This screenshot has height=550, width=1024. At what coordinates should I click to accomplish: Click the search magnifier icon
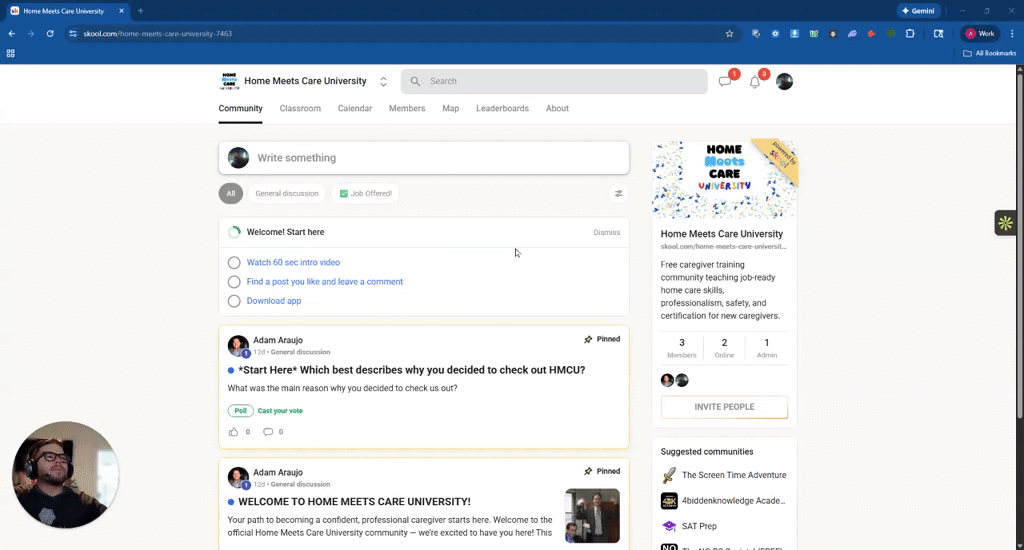pos(415,82)
